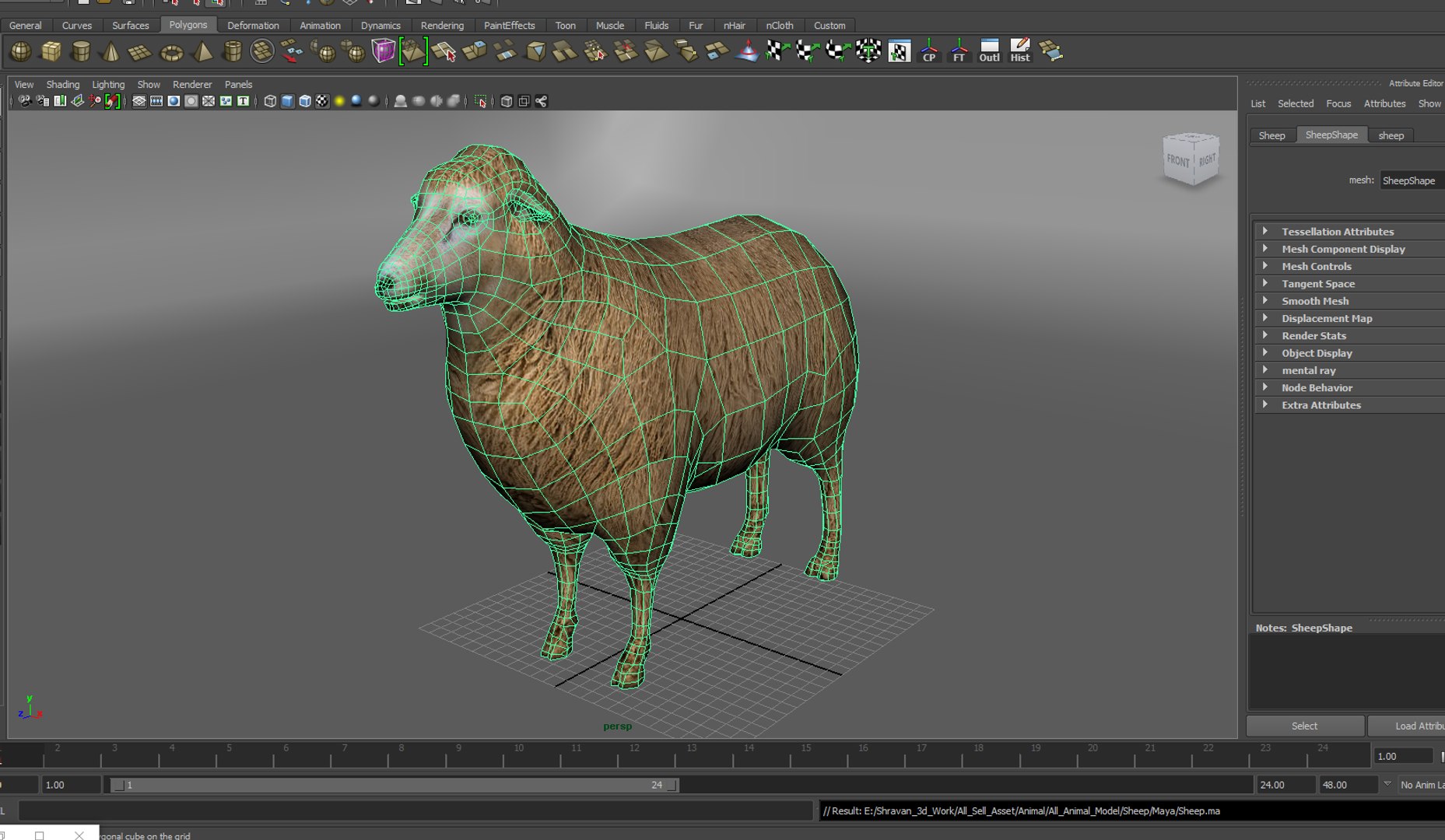Click the polygon cone shelf icon

pyautogui.click(x=110, y=52)
